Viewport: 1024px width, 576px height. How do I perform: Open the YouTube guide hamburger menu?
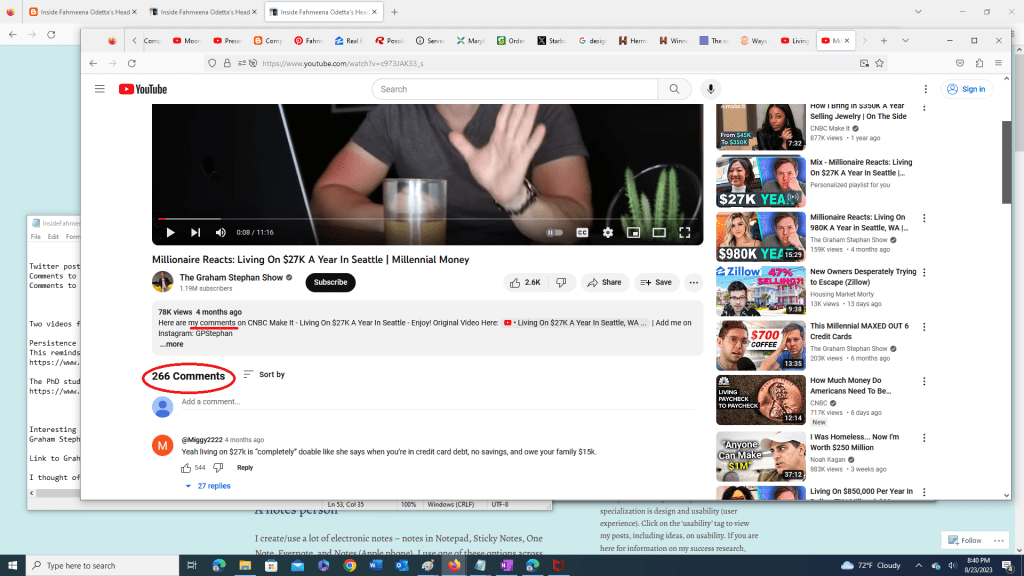(x=99, y=88)
